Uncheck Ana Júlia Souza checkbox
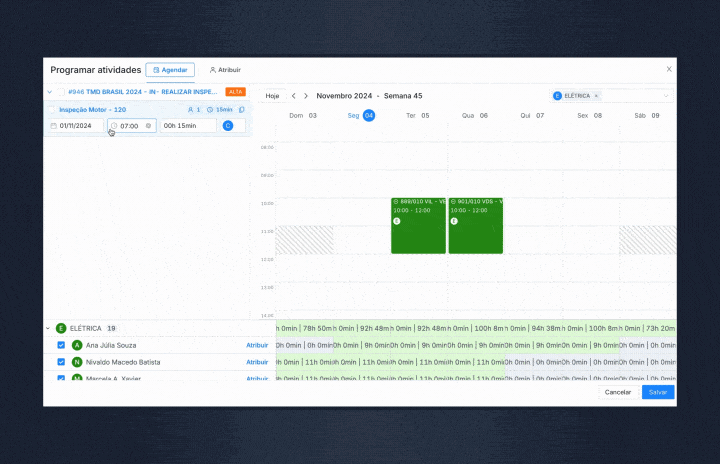The height and width of the screenshot is (464, 720). click(x=61, y=345)
